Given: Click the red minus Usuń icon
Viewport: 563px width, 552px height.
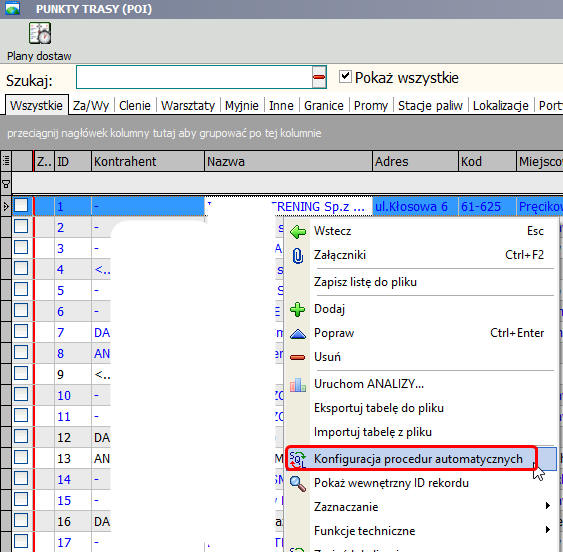Looking at the screenshot, I should 298,357.
